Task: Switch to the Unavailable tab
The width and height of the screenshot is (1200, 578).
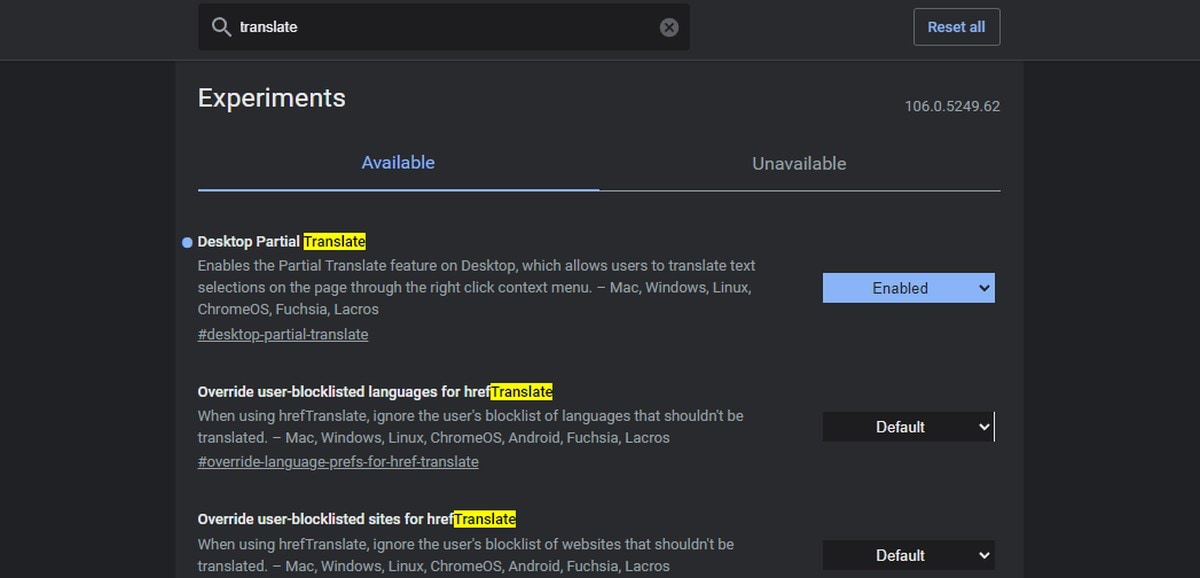Action: coord(798,164)
